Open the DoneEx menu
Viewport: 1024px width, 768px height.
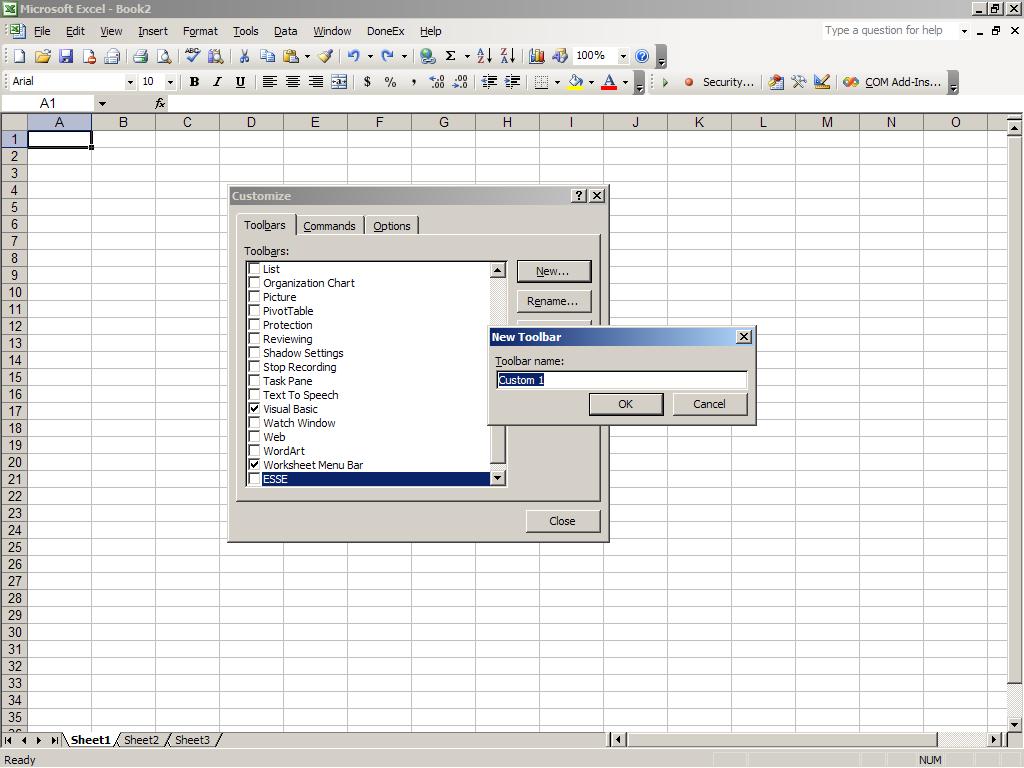point(385,31)
